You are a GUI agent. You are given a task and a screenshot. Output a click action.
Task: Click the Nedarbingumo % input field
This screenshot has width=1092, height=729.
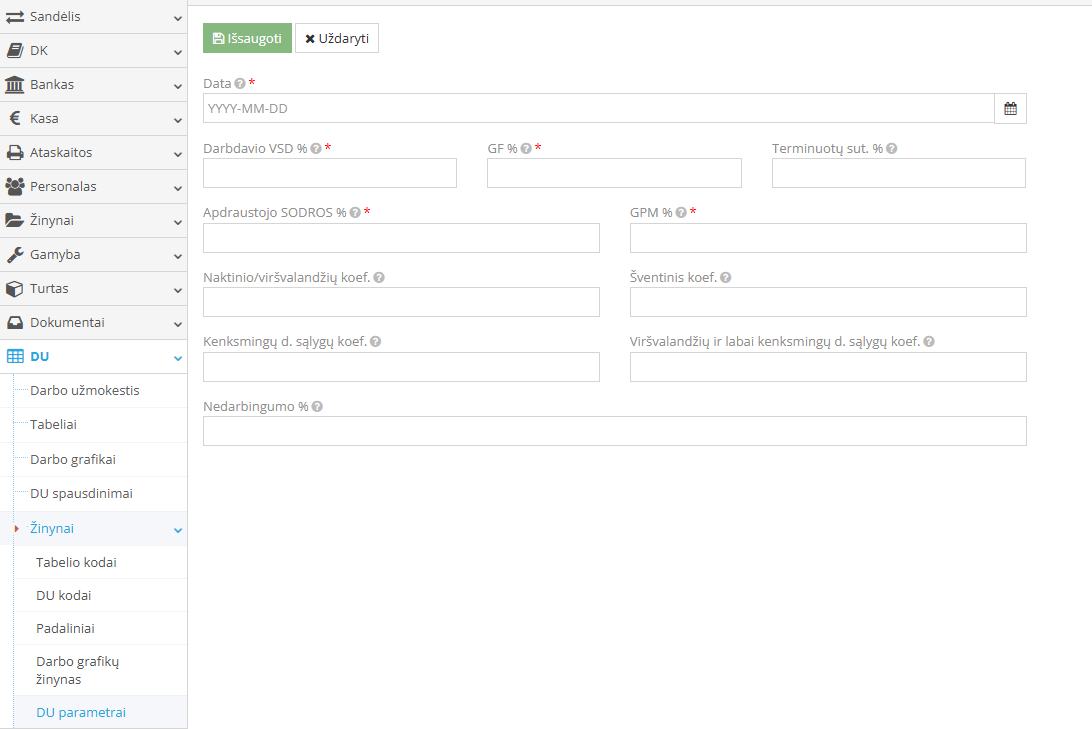pyautogui.click(x=615, y=431)
